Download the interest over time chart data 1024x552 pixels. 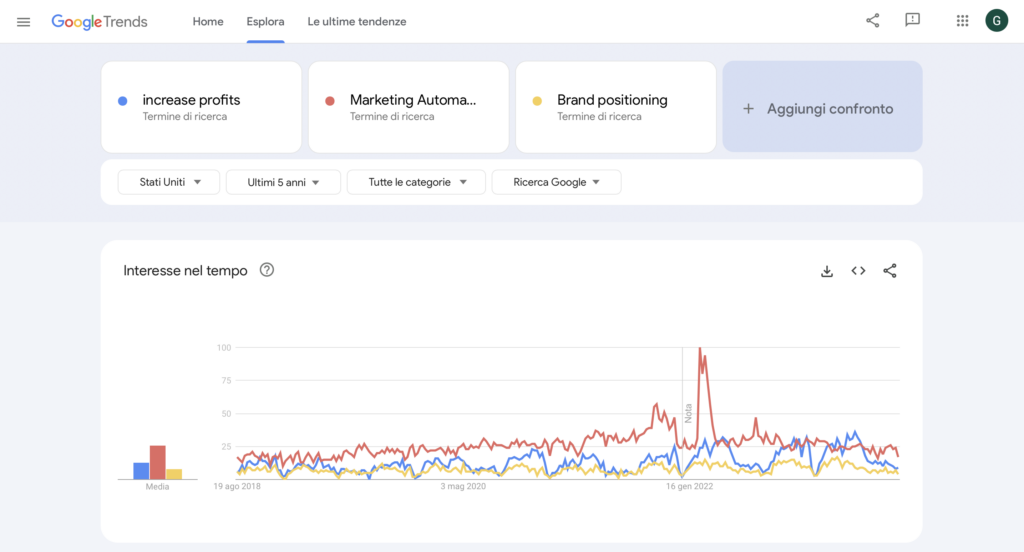(827, 271)
